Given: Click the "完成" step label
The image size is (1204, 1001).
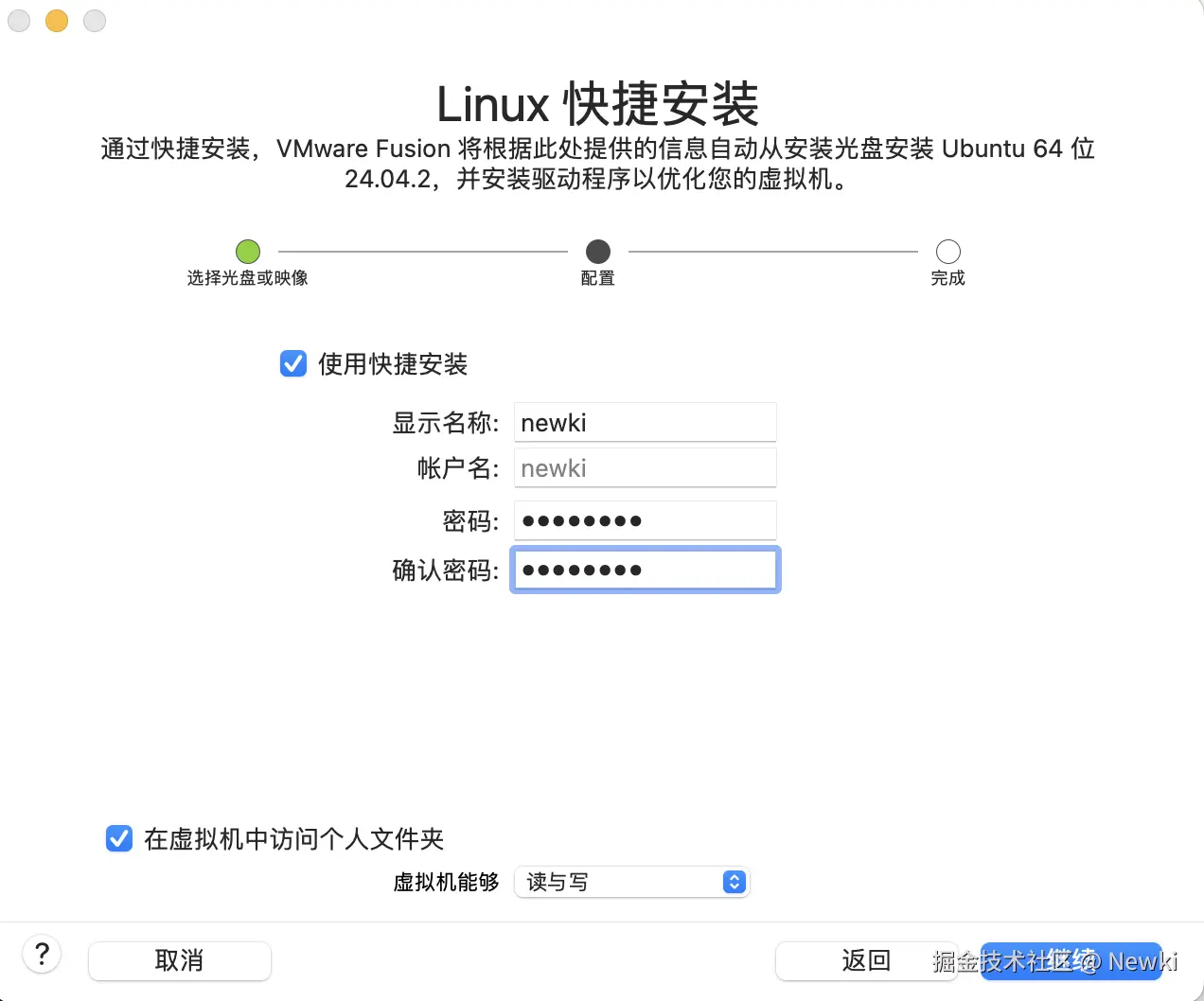Looking at the screenshot, I should [x=948, y=278].
